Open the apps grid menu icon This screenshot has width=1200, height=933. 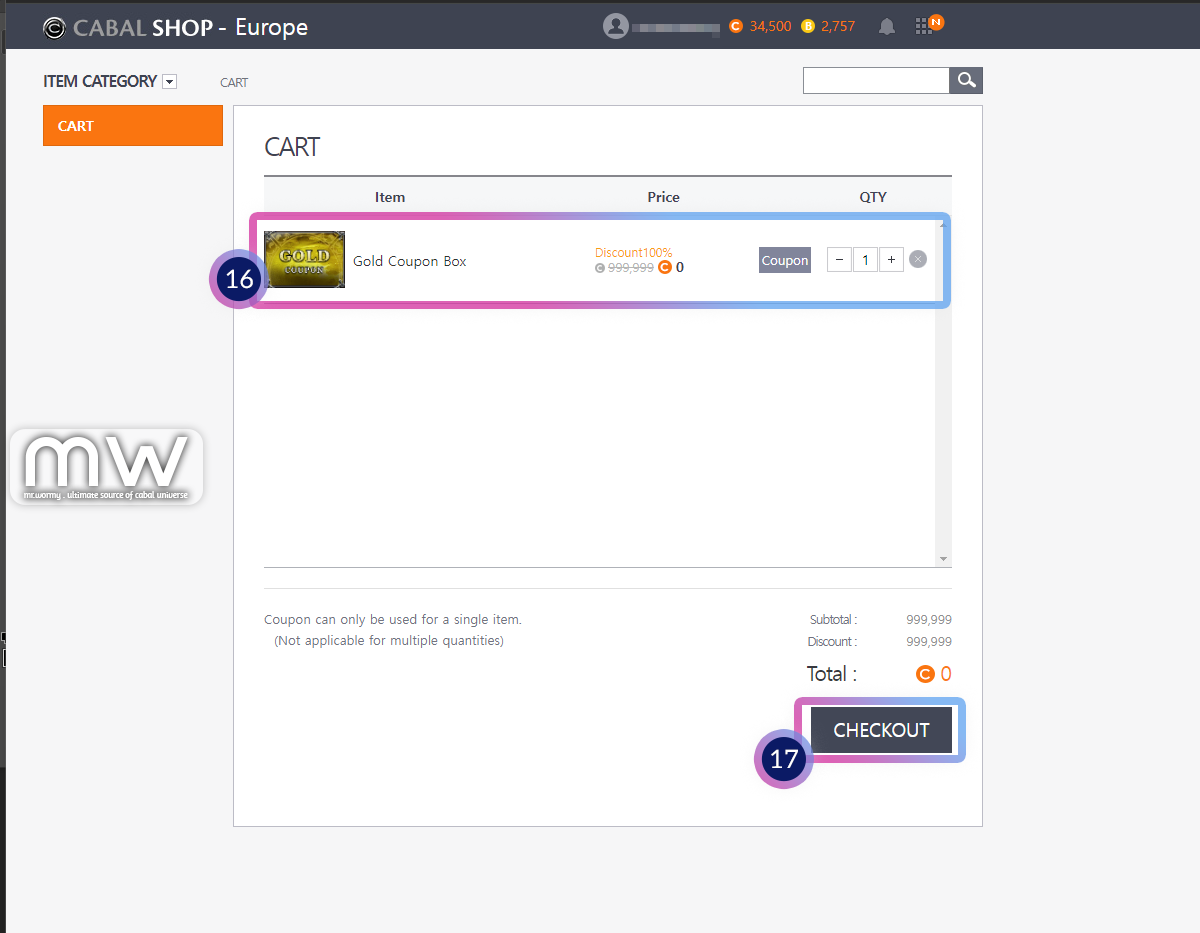click(x=923, y=27)
